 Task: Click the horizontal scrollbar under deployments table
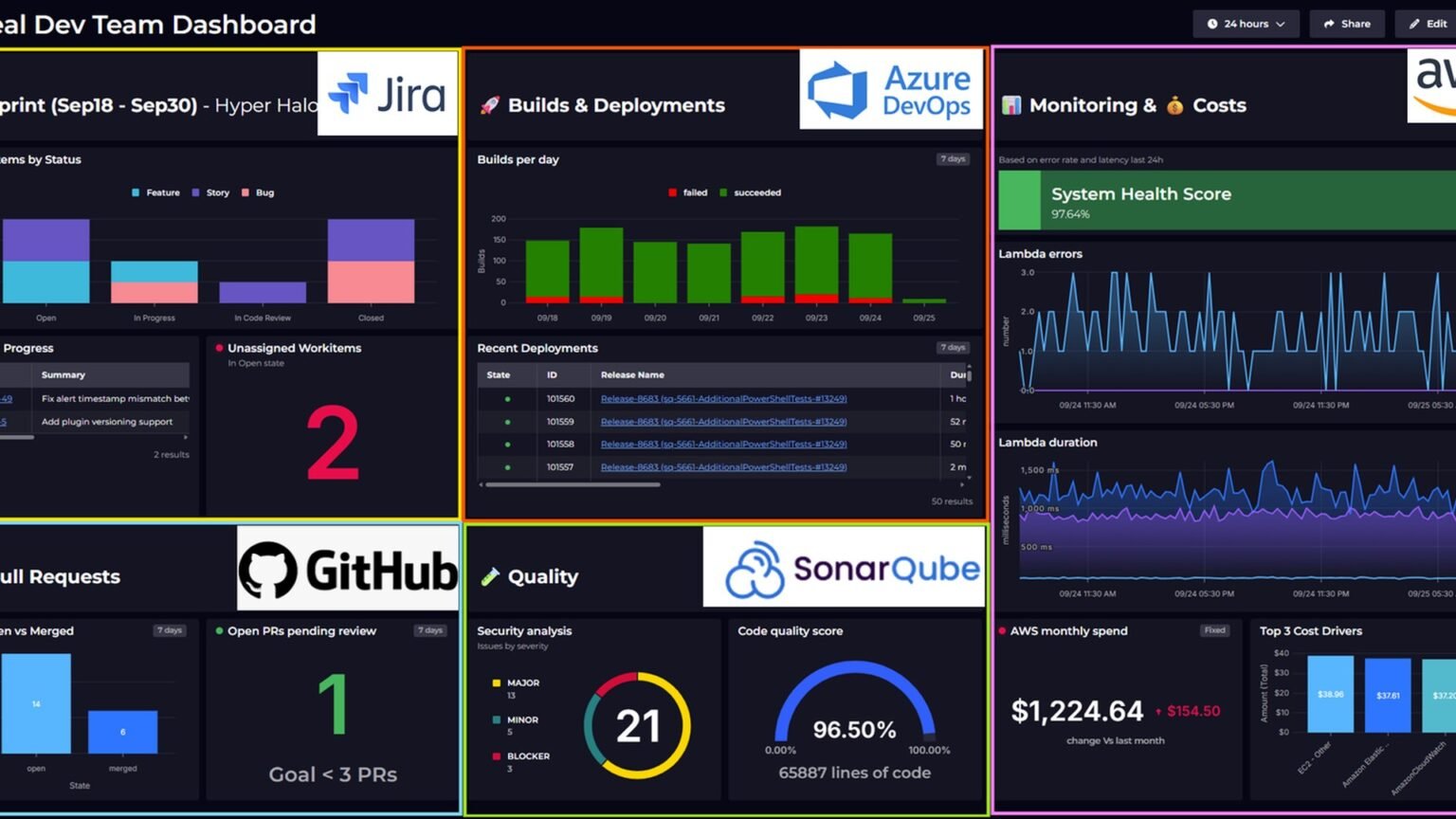click(x=573, y=484)
